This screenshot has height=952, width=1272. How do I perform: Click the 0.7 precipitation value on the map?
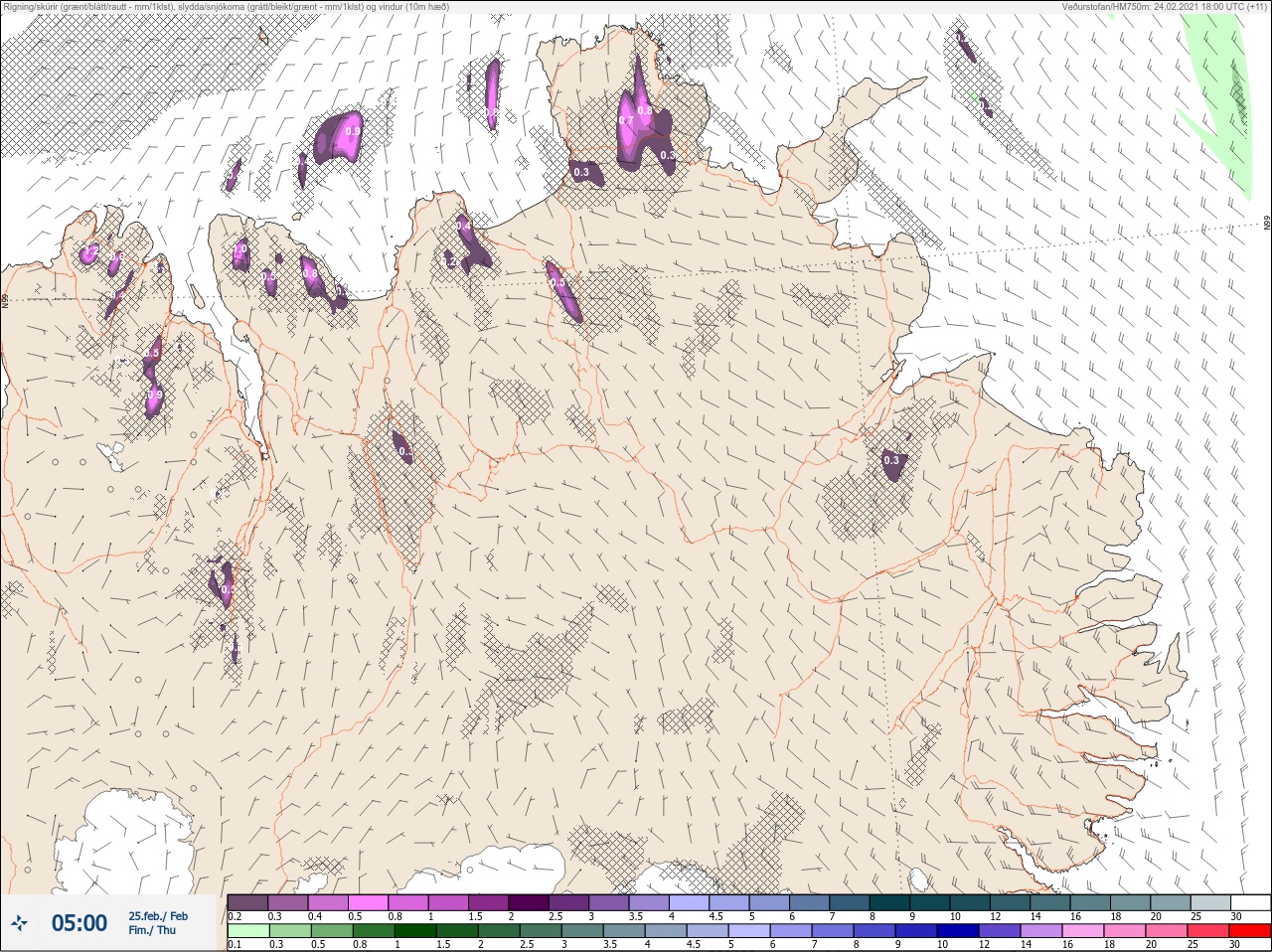point(626,120)
